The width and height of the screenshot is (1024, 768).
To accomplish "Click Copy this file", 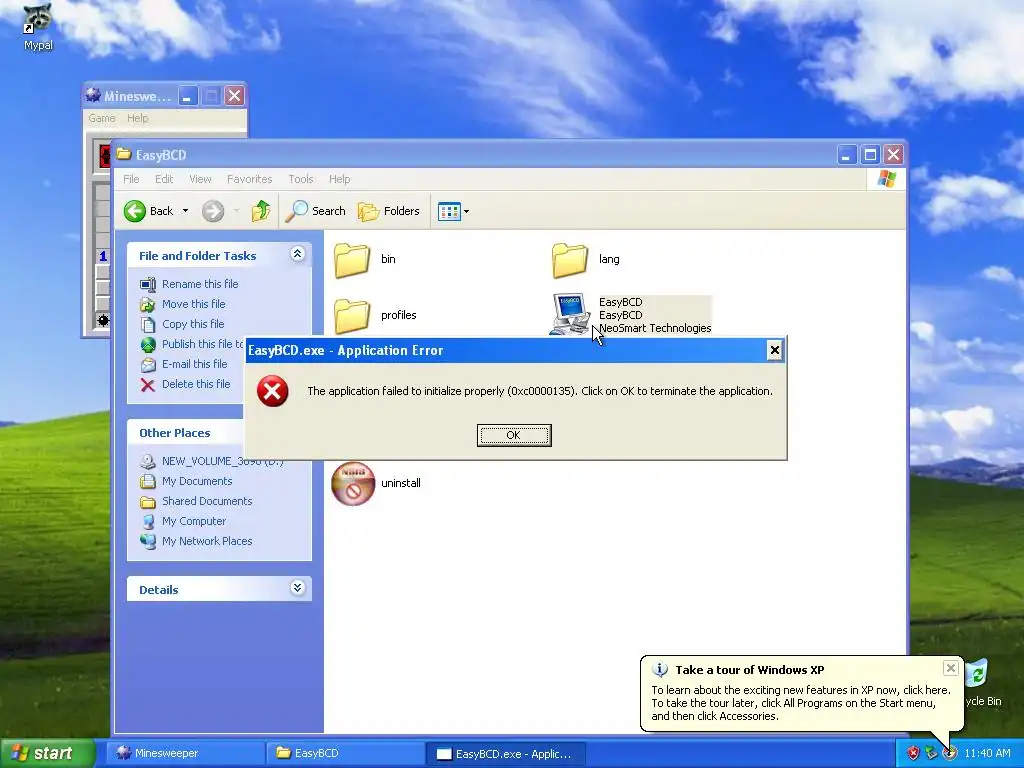I will pos(193,324).
